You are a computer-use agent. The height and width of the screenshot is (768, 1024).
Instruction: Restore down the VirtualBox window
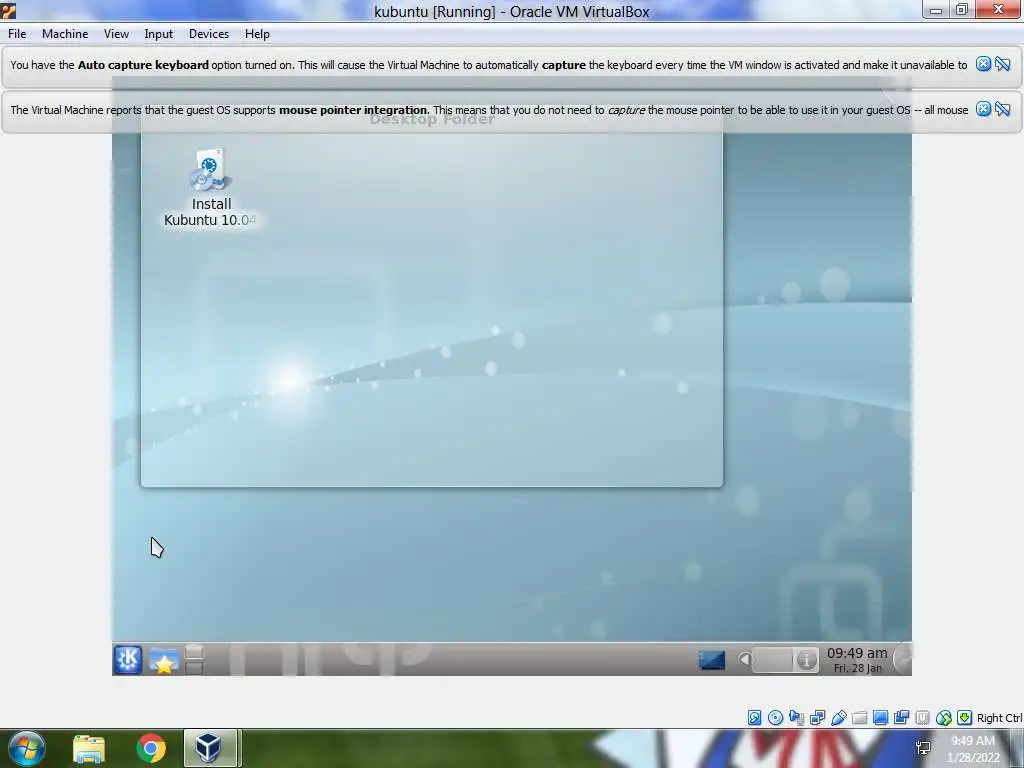(961, 10)
